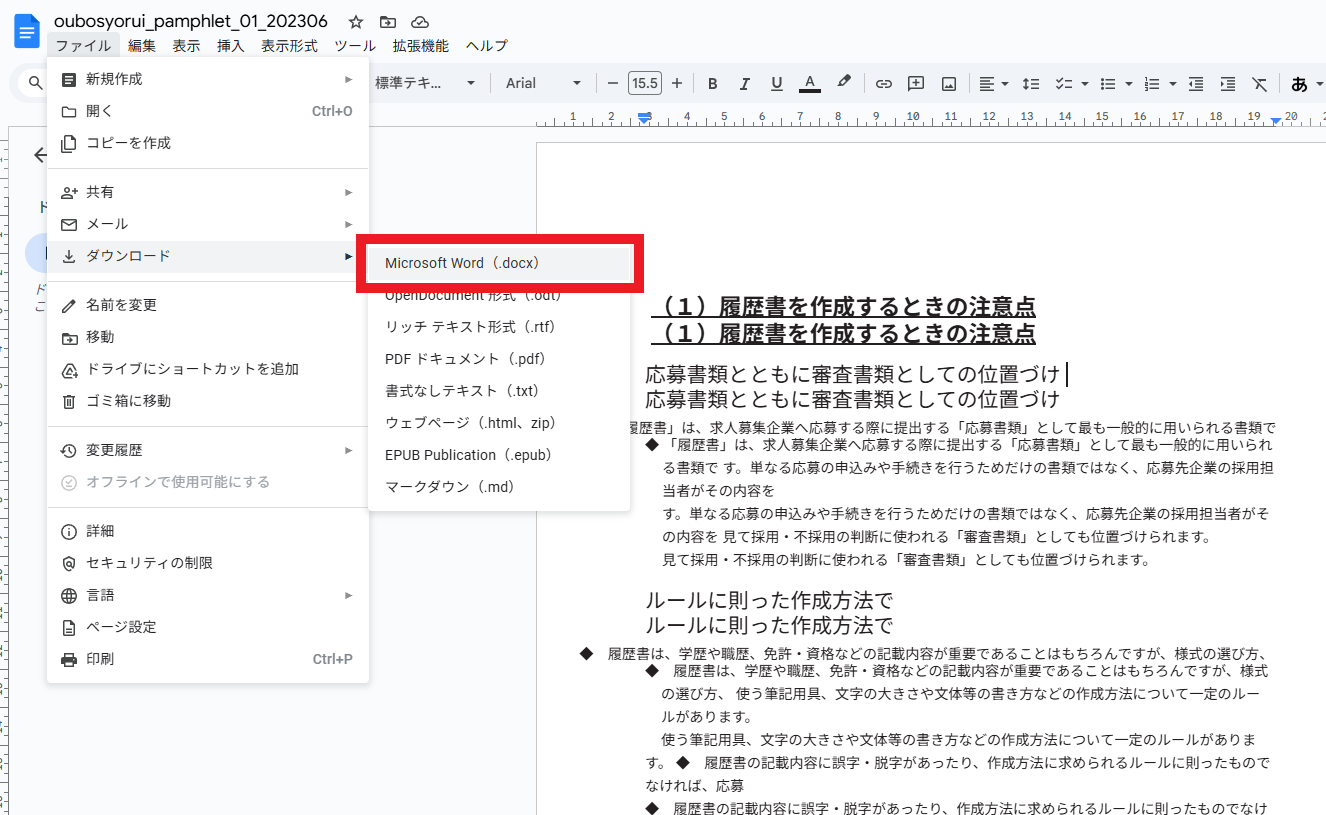This screenshot has height=815, width=1326.
Task: Choose 名前を変更
Action: click(x=208, y=305)
